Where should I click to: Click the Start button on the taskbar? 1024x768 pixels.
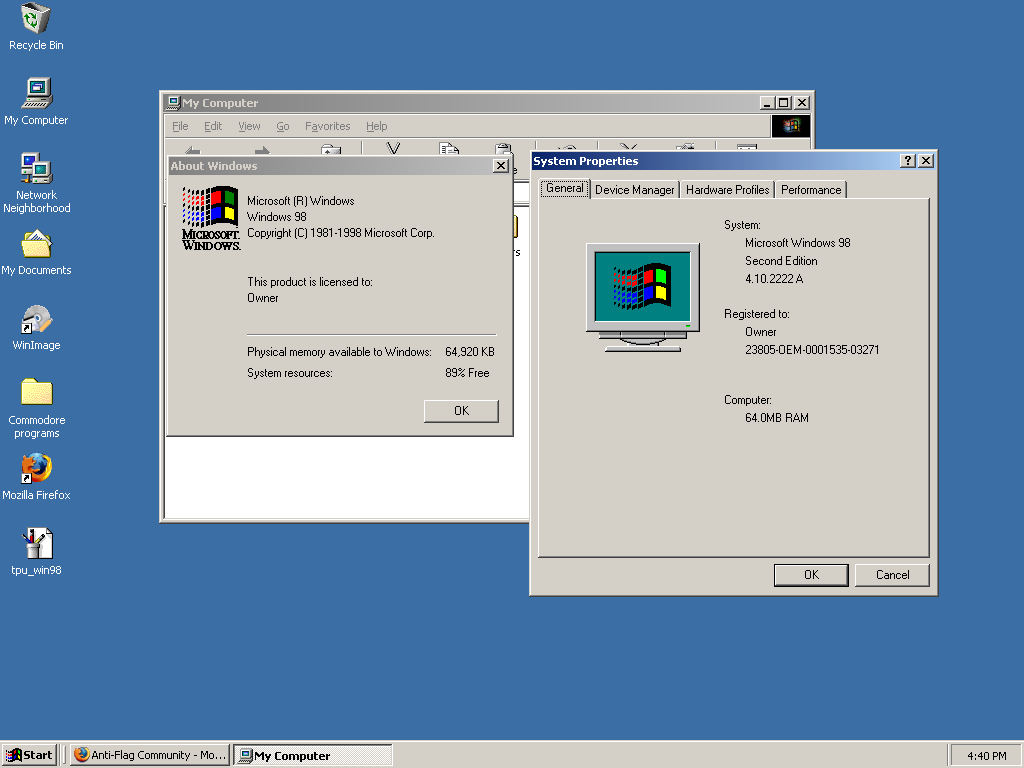(x=30, y=755)
